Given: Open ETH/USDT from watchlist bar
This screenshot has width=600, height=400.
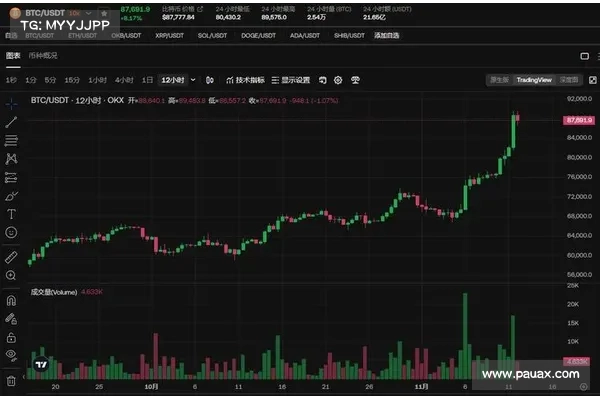Looking at the screenshot, I should tap(83, 36).
